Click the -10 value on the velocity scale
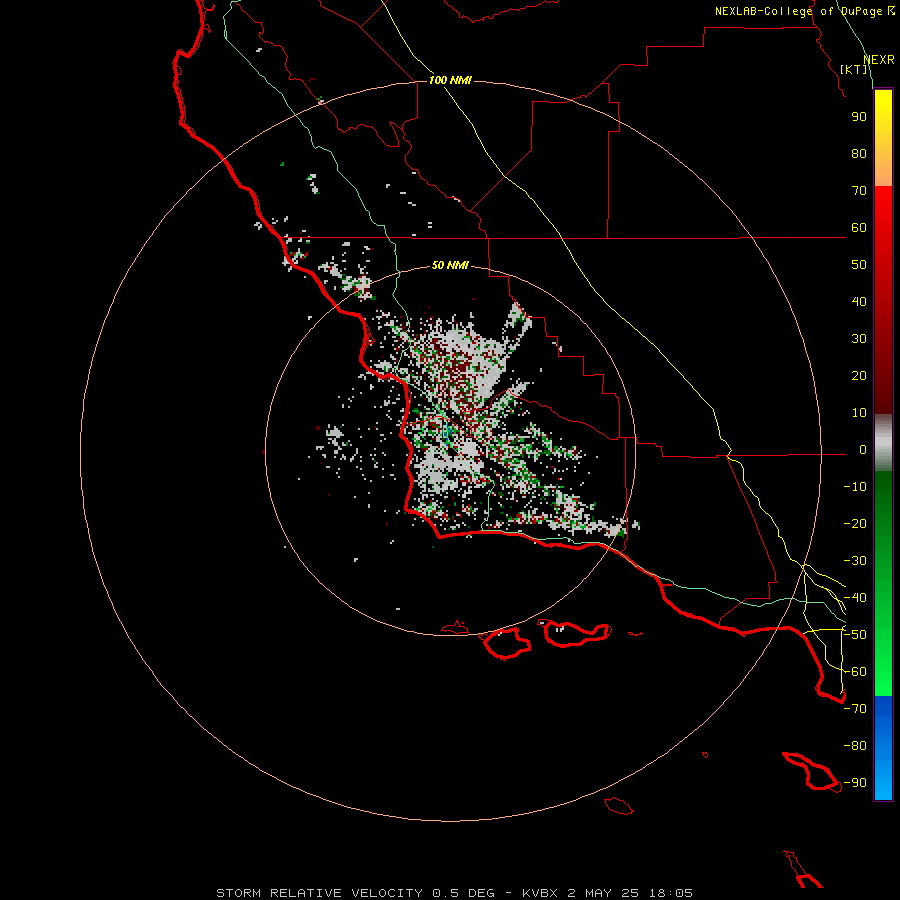 coord(855,487)
